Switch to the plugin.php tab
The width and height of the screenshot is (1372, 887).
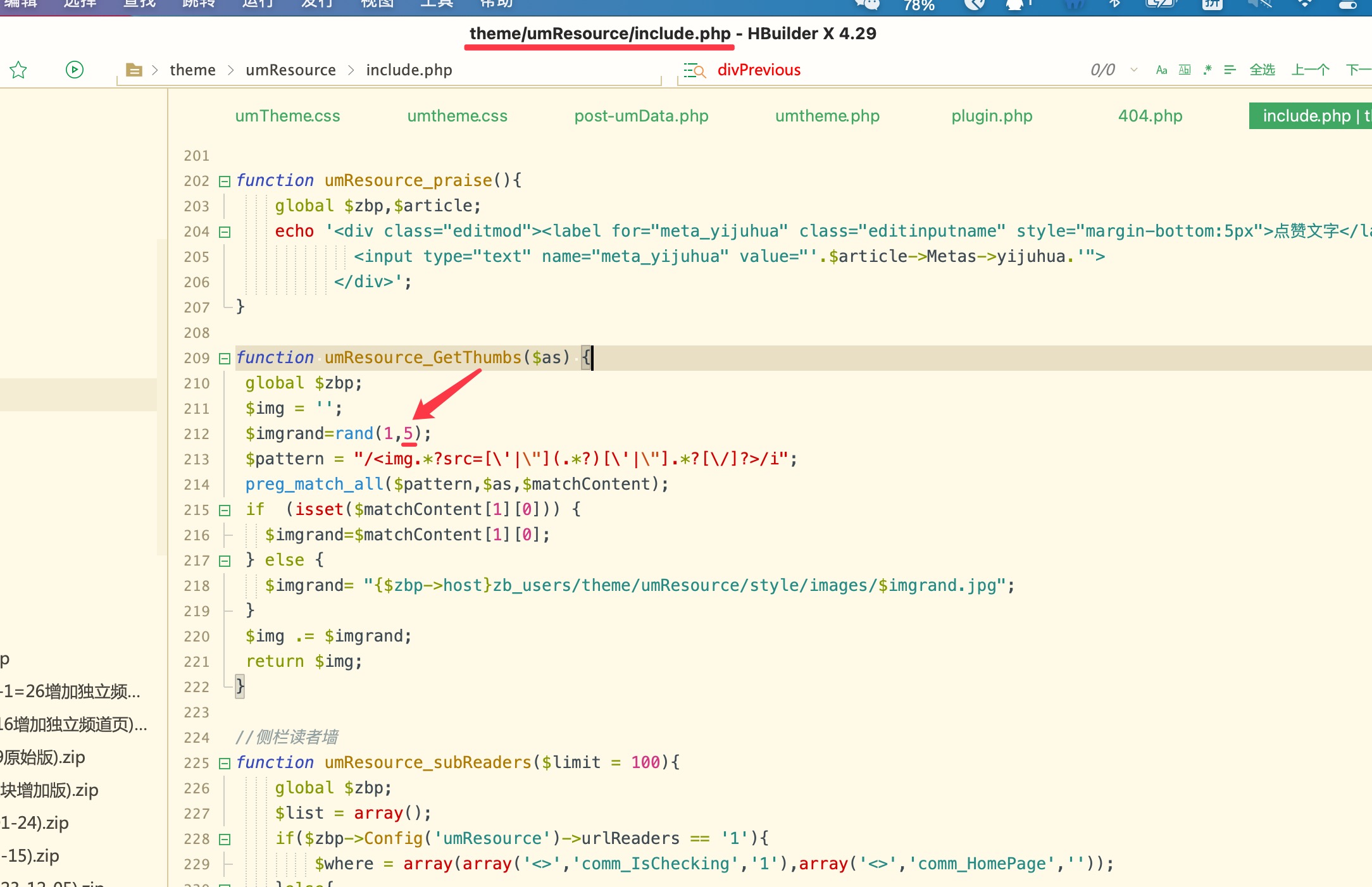coord(992,116)
